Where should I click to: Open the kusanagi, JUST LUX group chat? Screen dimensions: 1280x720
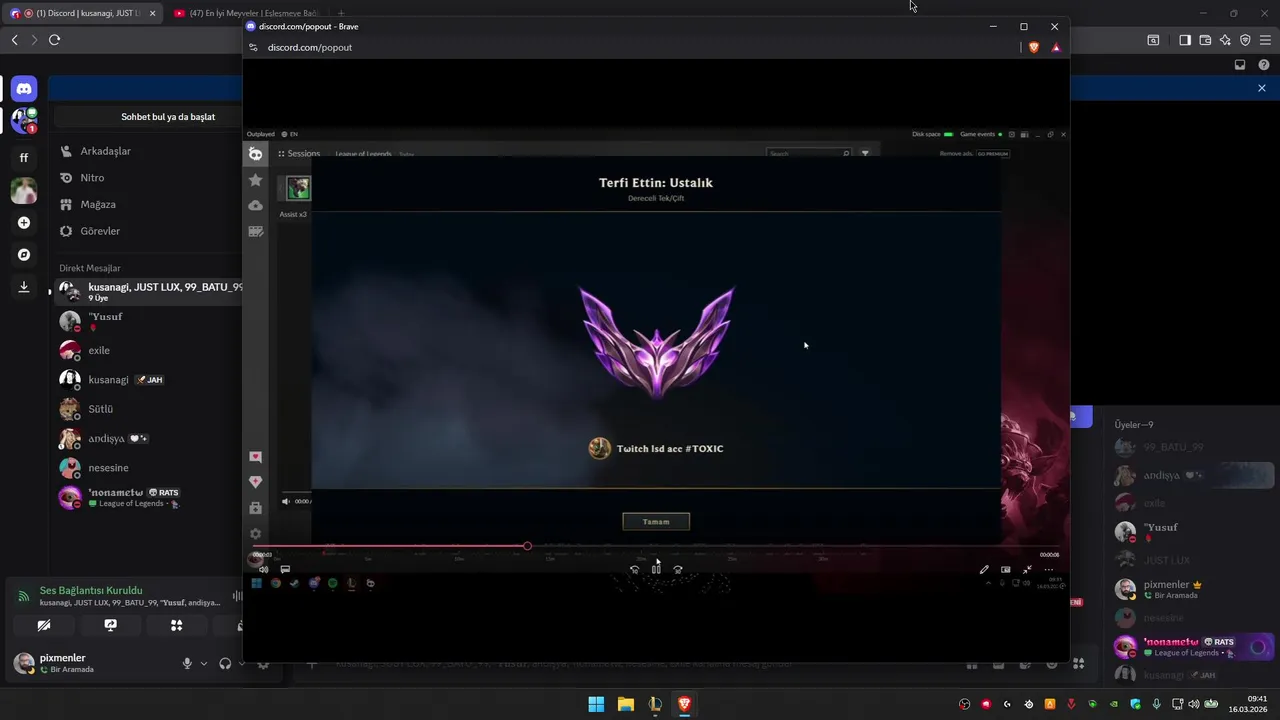tap(148, 291)
